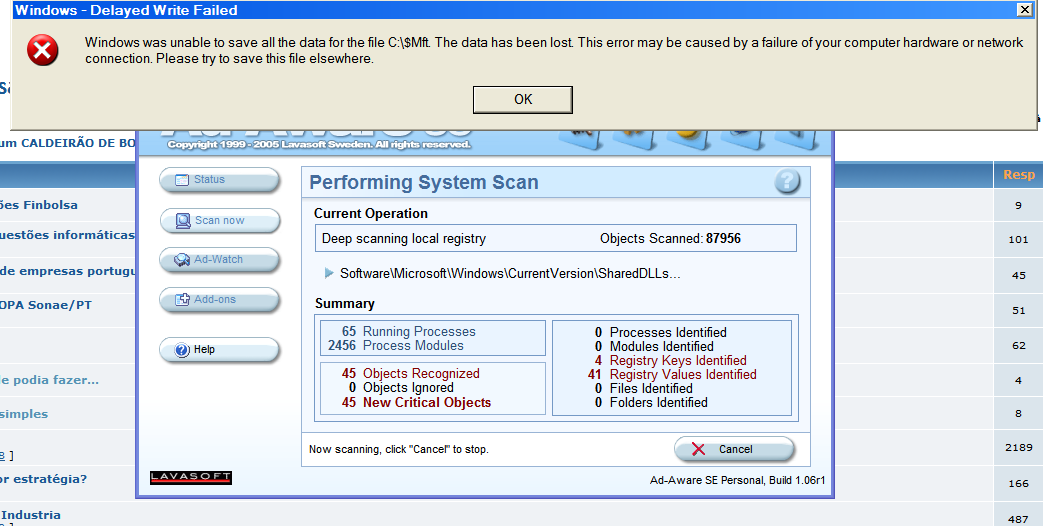
Task: Open 'OPA Sonae/PT' forum topic in browser
Action: click(x=46, y=305)
